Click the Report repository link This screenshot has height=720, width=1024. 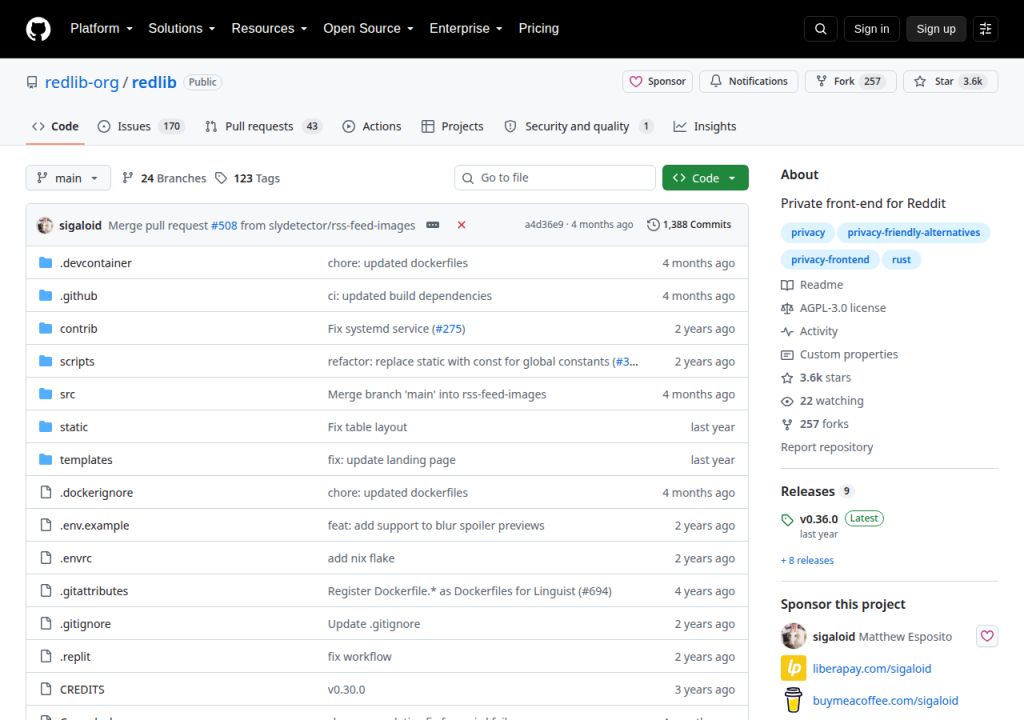[827, 447]
